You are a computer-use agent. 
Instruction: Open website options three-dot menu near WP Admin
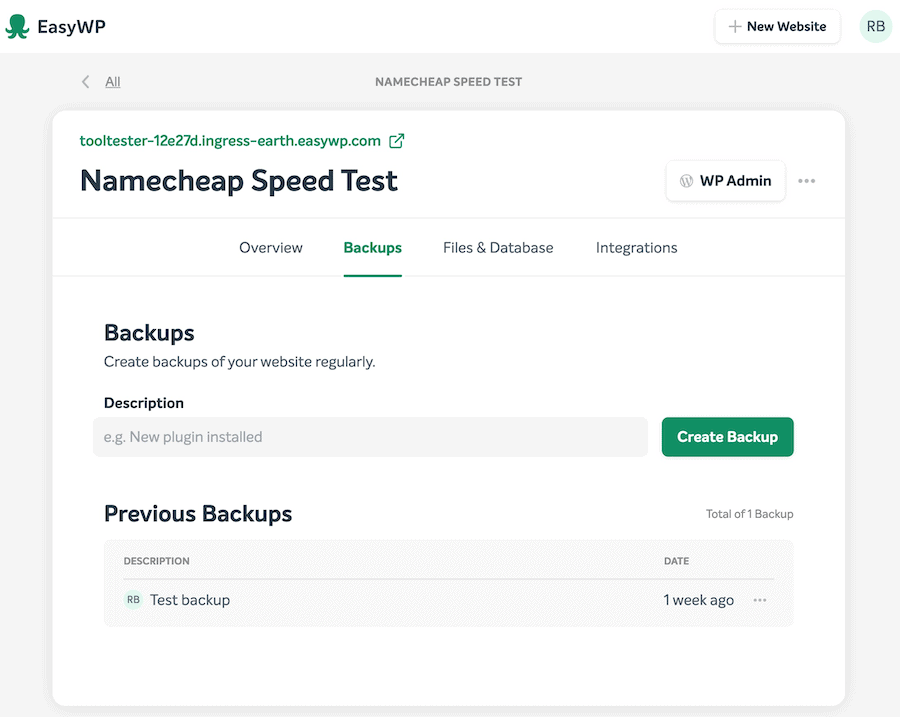click(x=806, y=181)
